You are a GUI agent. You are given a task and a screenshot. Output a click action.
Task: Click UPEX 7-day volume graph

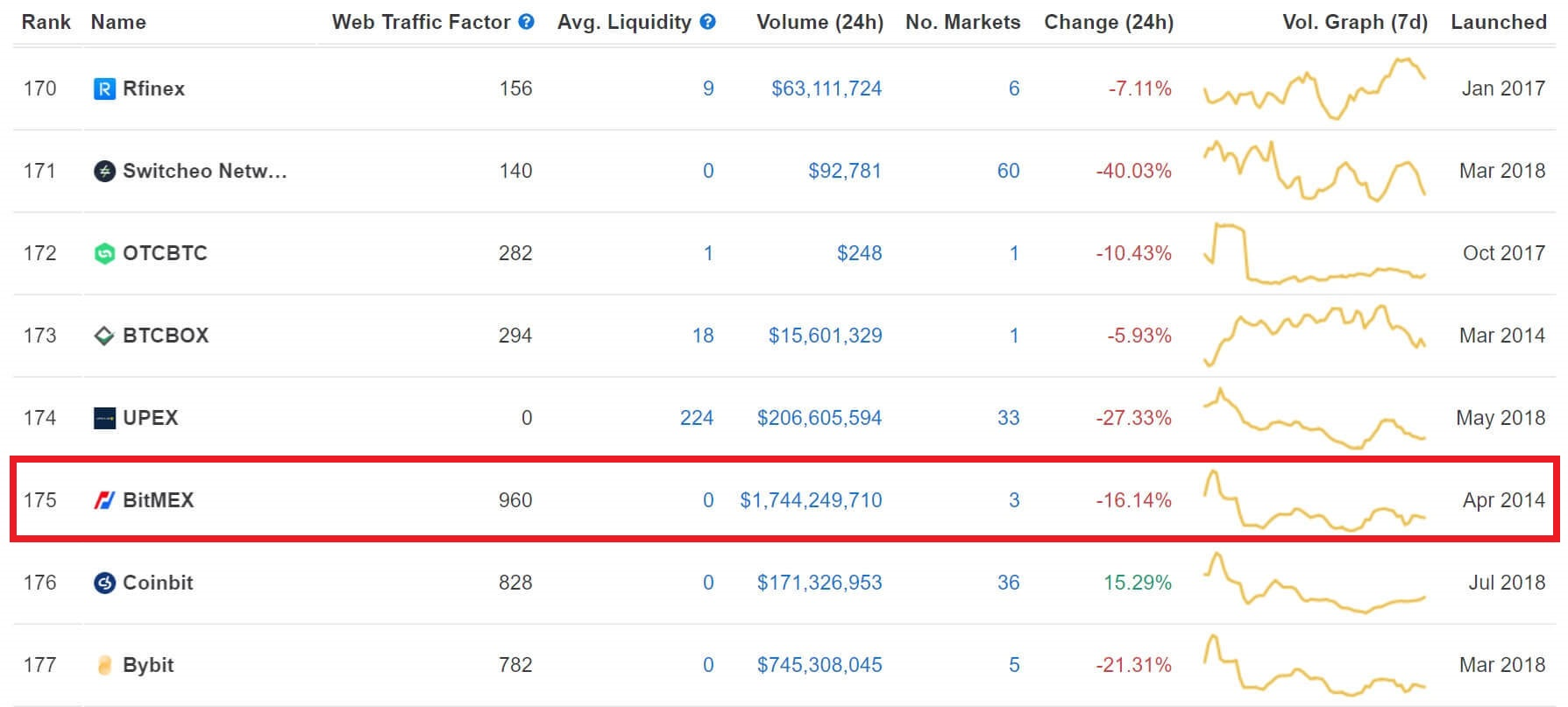1315,418
